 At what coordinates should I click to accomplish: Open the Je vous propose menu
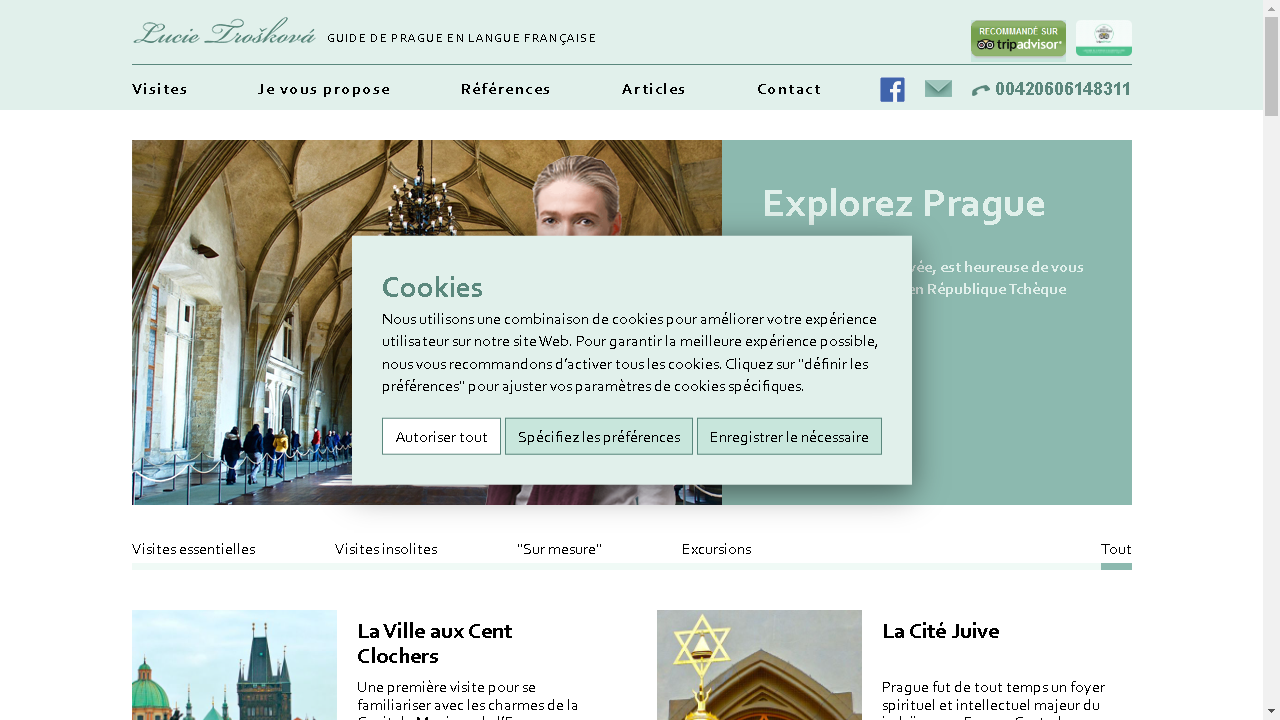[324, 89]
